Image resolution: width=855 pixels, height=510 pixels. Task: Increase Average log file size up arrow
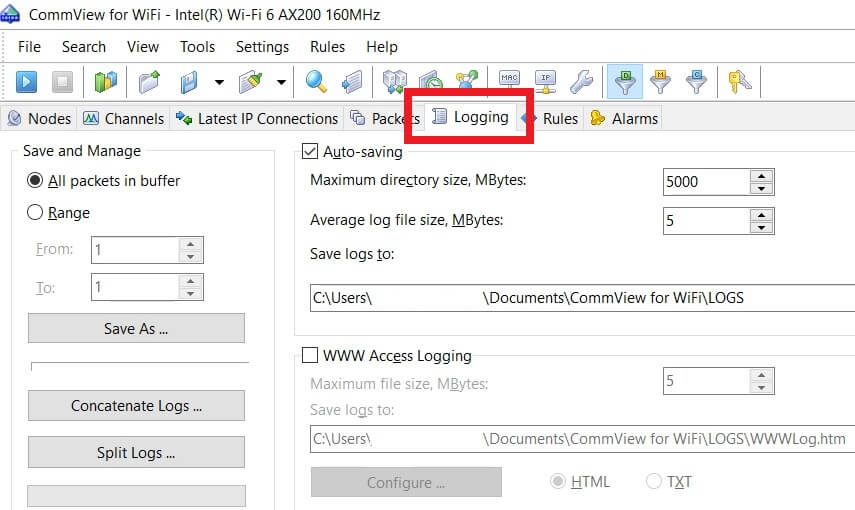pos(761,214)
